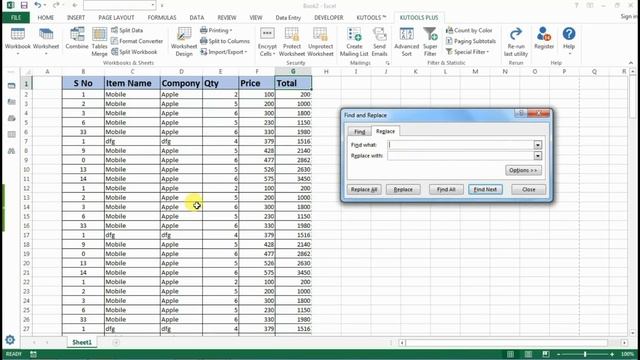Click the Combine workbooks icon
Viewport: 640px width, 360px height.
[x=77, y=39]
